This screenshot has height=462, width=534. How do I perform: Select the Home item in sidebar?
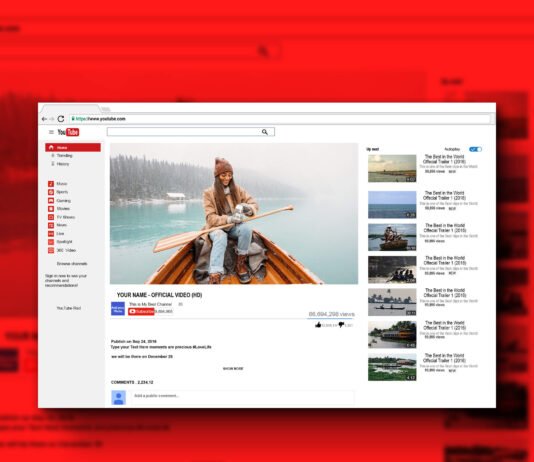pos(73,147)
